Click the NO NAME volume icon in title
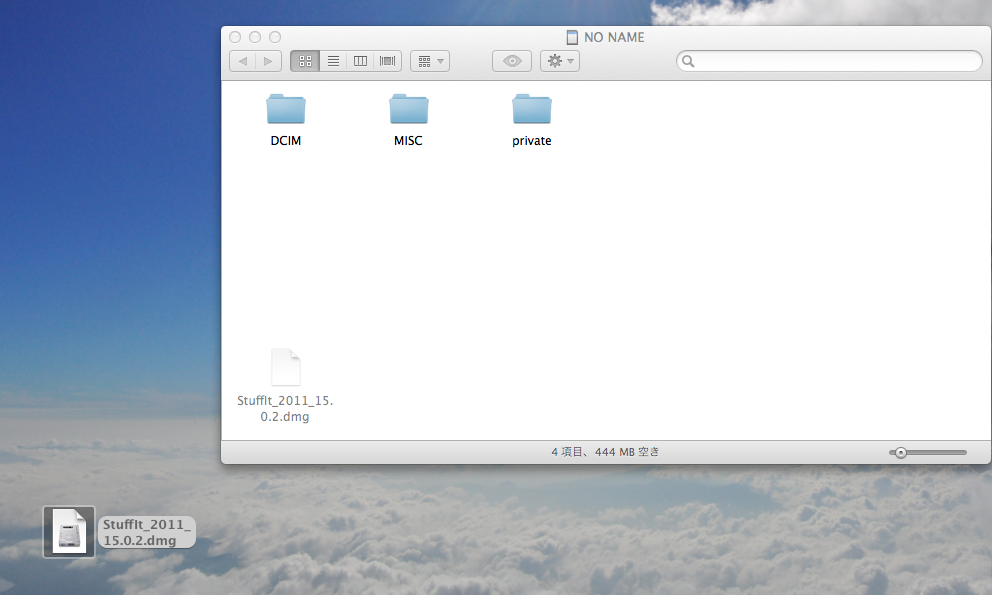Viewport: 992px width, 595px height. [573, 37]
